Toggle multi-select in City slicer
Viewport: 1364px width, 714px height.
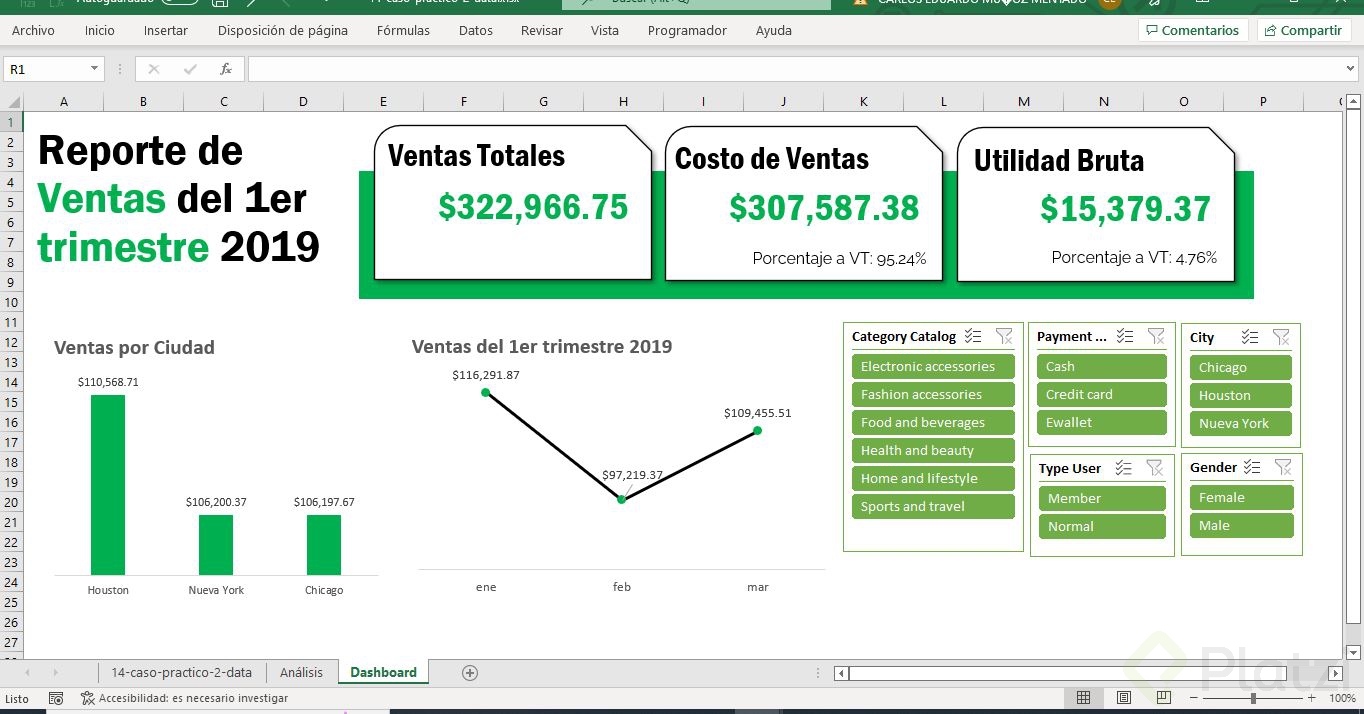coord(1250,338)
